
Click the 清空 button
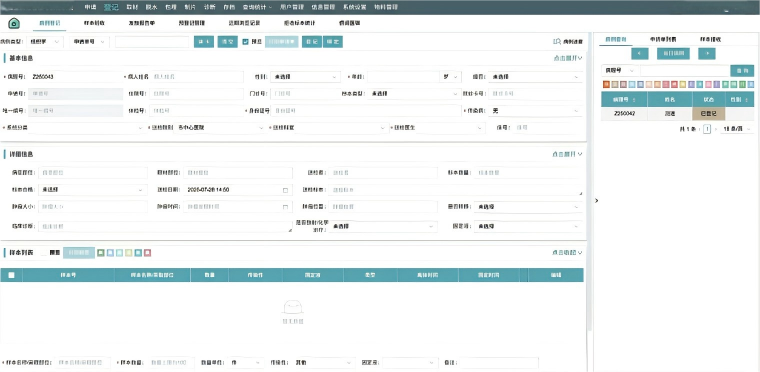point(227,42)
